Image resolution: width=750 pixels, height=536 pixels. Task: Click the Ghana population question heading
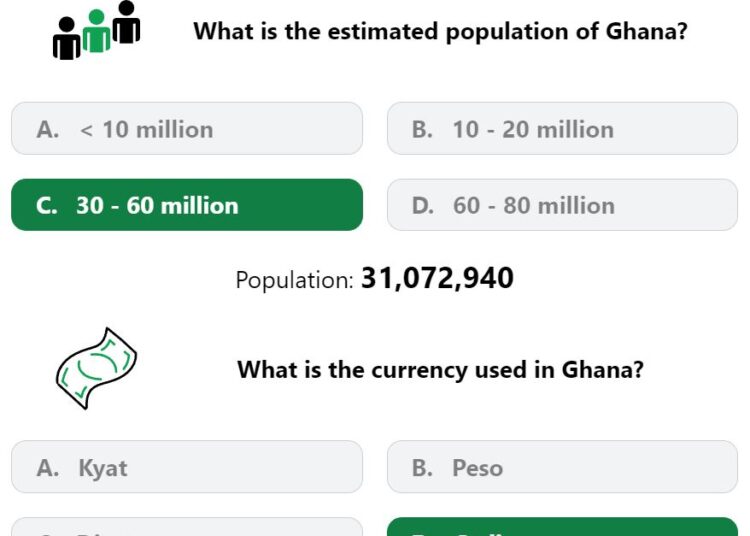click(440, 31)
